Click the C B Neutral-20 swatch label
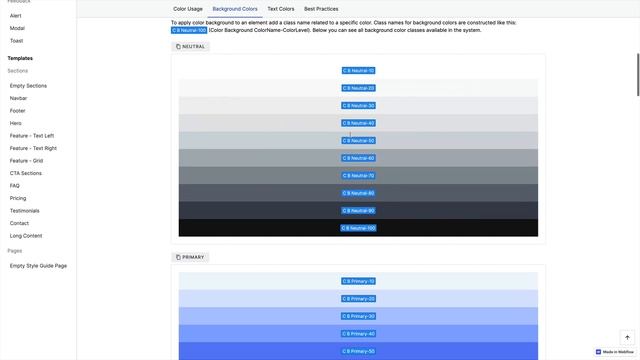Viewport: 640px width, 360px height. [x=358, y=88]
